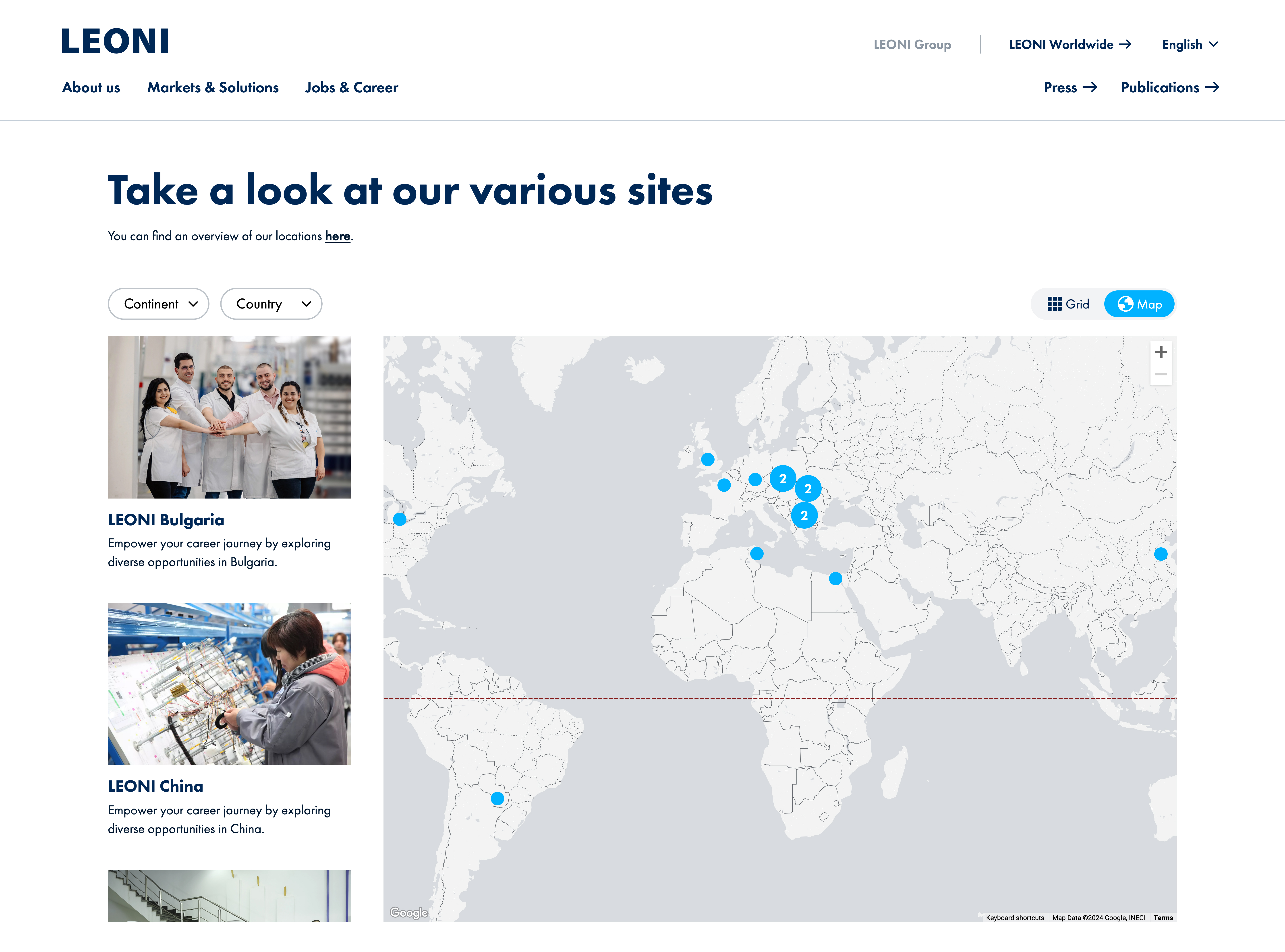The image size is (1285, 952).
Task: Select the map marker in Paraguay
Action: (x=497, y=798)
